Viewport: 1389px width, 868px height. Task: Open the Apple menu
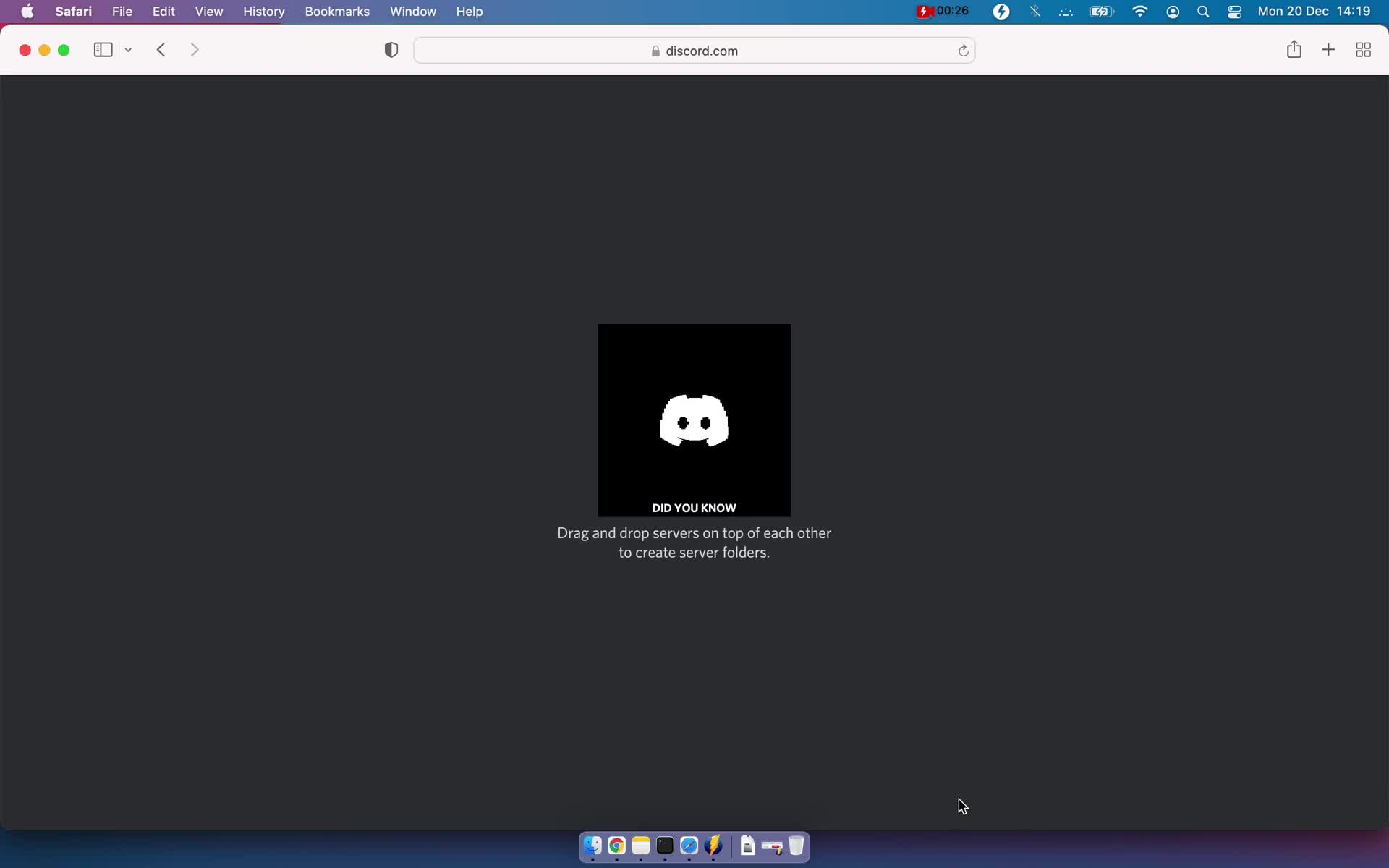pyautogui.click(x=27, y=12)
